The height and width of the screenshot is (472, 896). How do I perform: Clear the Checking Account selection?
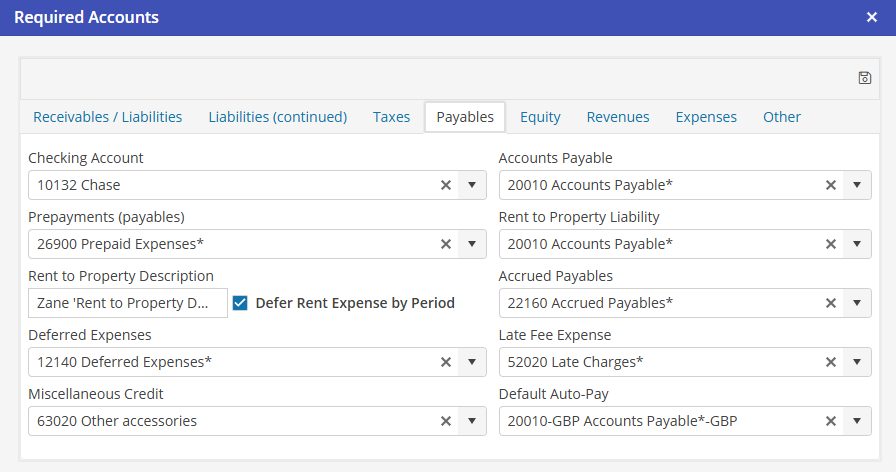446,185
